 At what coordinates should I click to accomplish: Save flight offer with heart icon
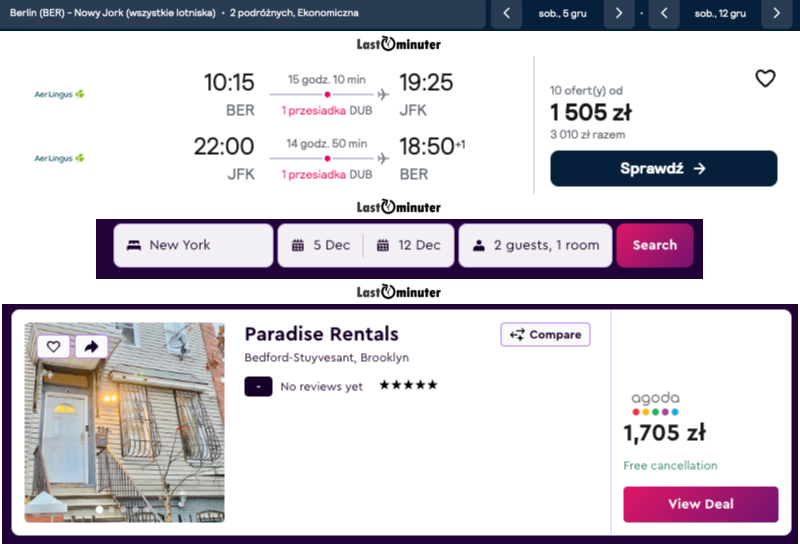click(x=765, y=79)
